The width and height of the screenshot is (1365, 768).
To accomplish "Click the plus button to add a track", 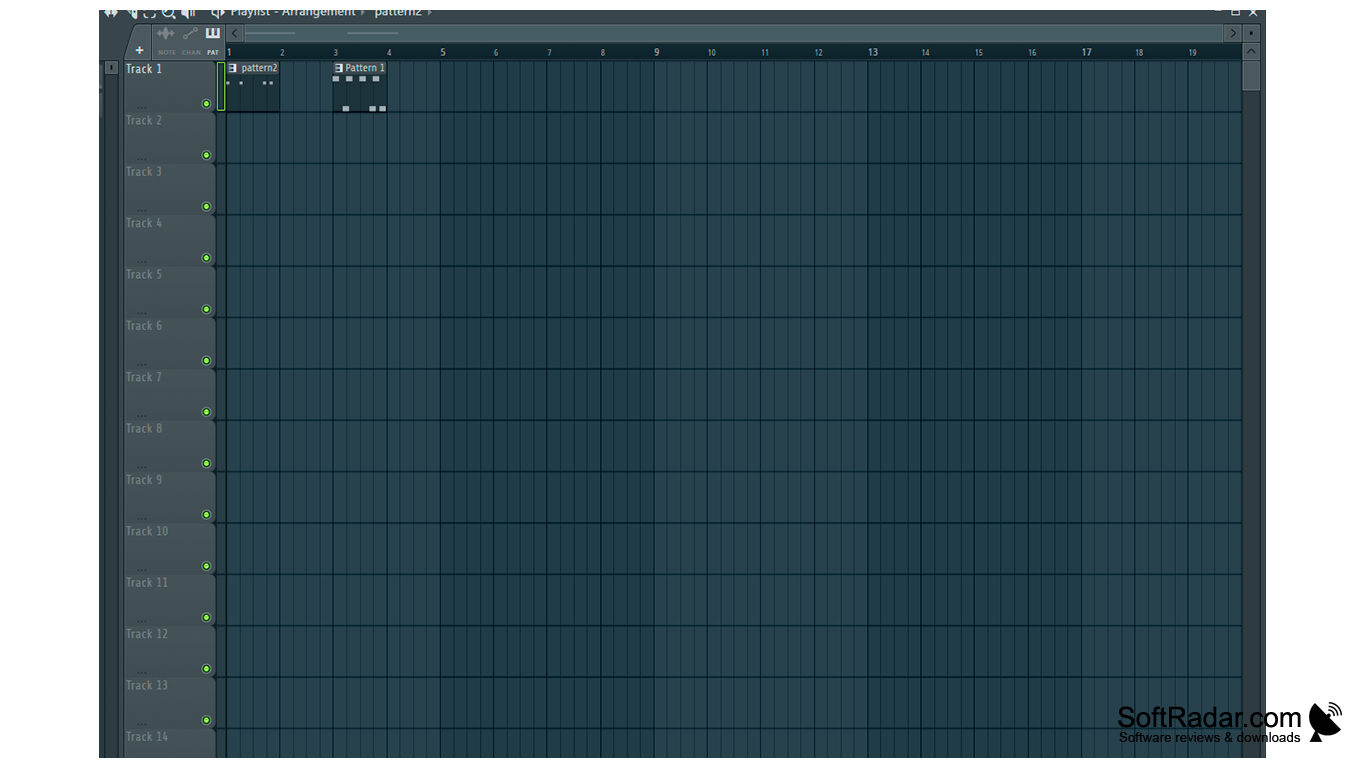I will 139,50.
